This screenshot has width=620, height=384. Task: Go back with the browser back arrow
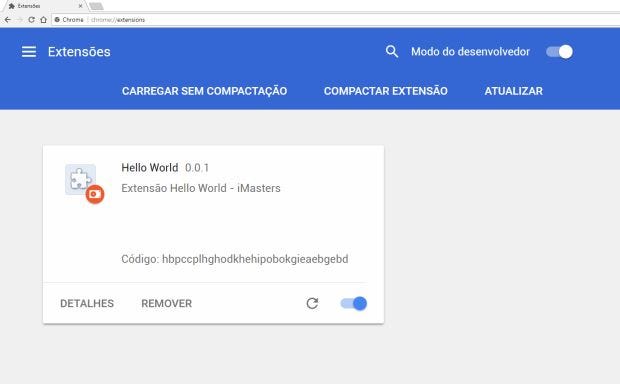point(8,19)
